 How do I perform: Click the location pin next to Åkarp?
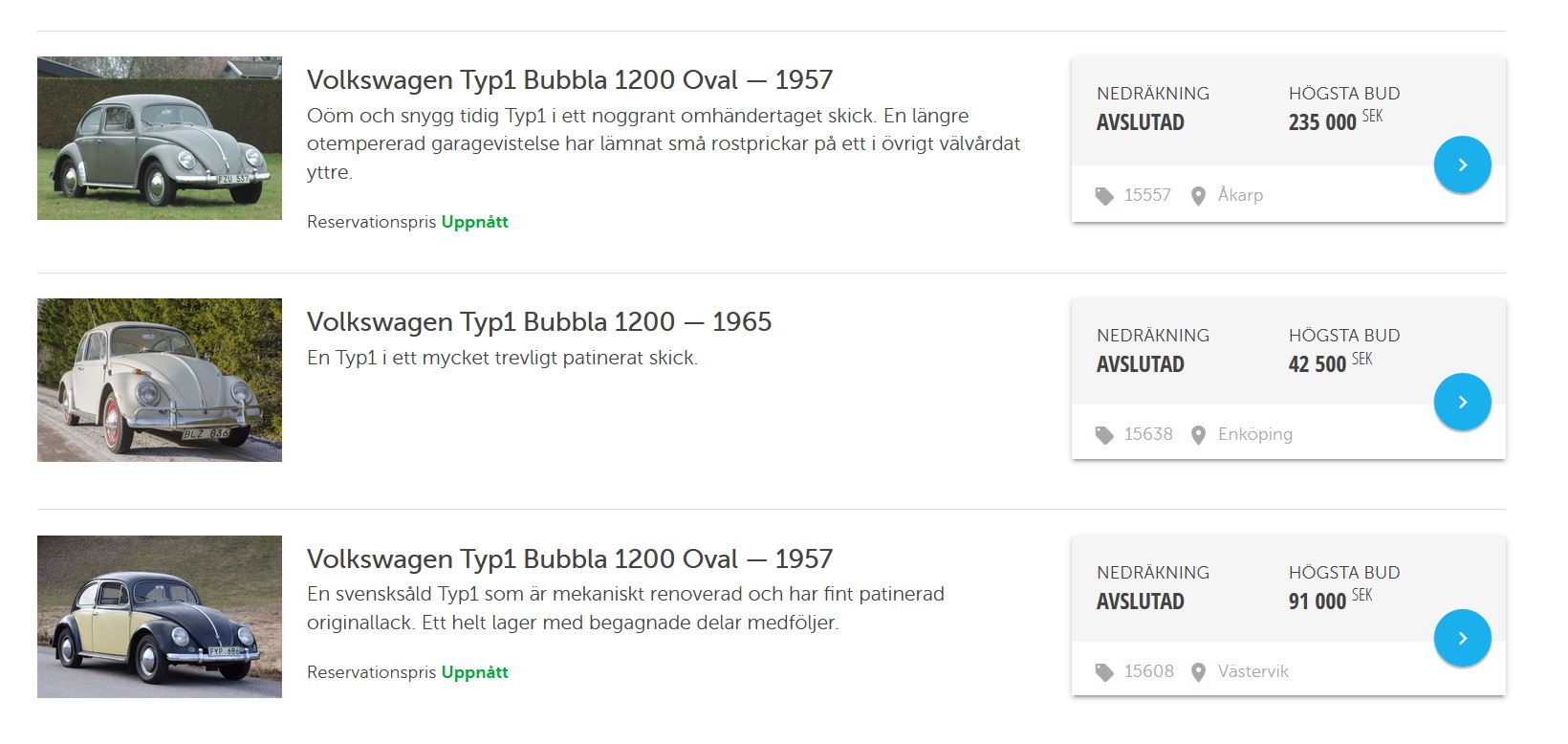(1198, 196)
